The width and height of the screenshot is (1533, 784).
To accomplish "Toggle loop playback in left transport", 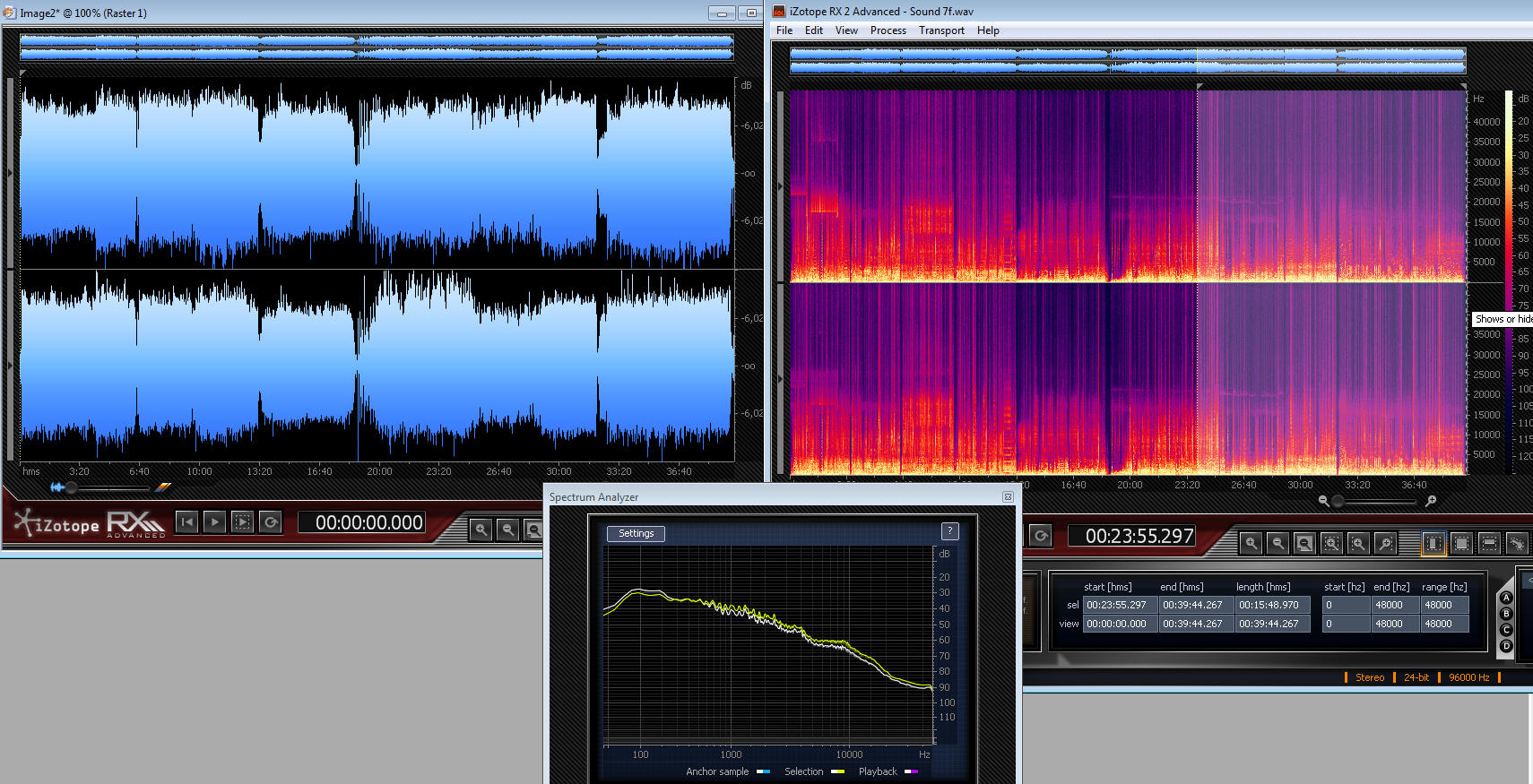I will [271, 522].
